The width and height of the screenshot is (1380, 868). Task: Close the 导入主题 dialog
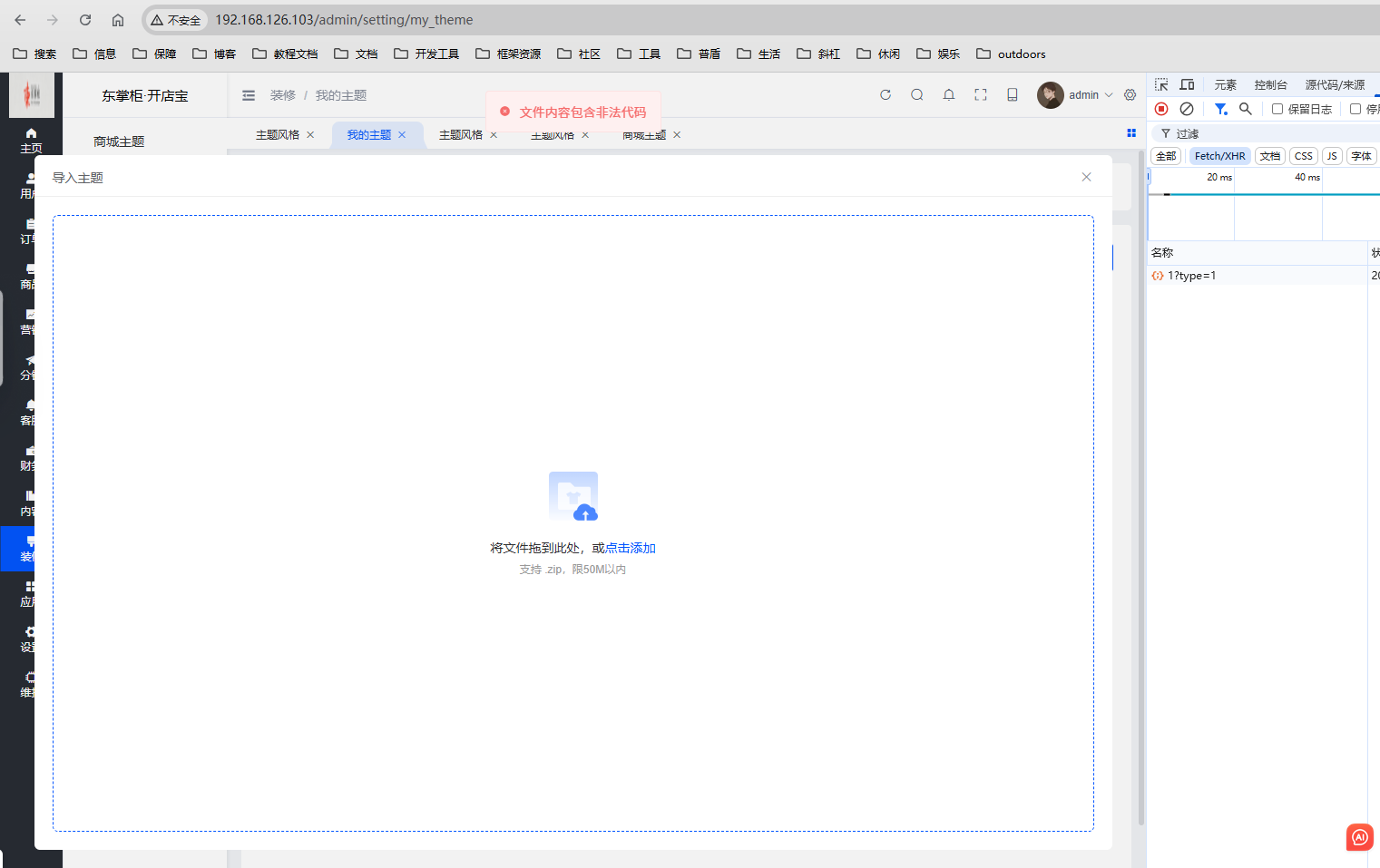[1087, 177]
